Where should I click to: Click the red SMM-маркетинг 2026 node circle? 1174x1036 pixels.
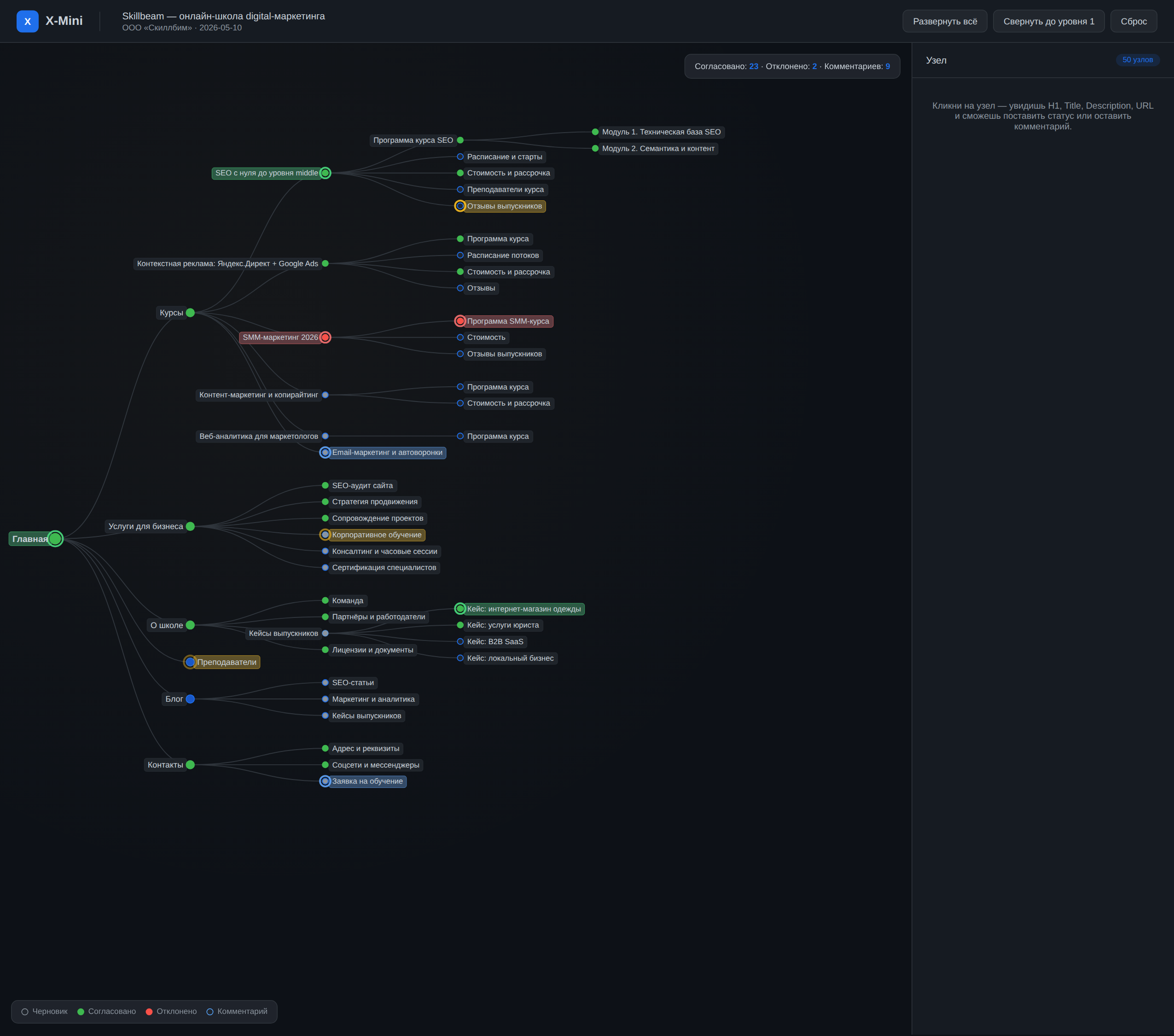[x=325, y=337]
